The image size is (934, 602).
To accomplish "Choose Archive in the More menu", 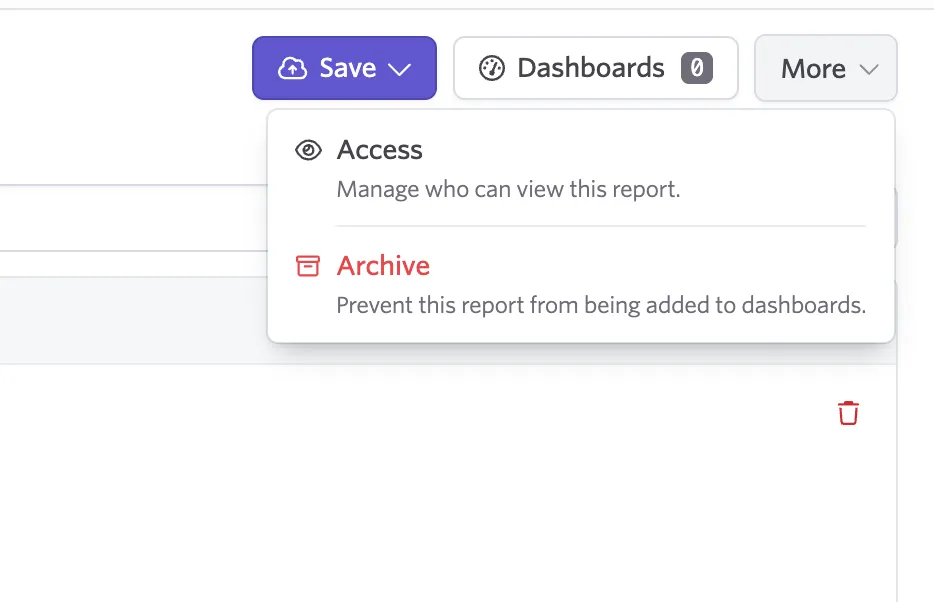I will [581, 285].
